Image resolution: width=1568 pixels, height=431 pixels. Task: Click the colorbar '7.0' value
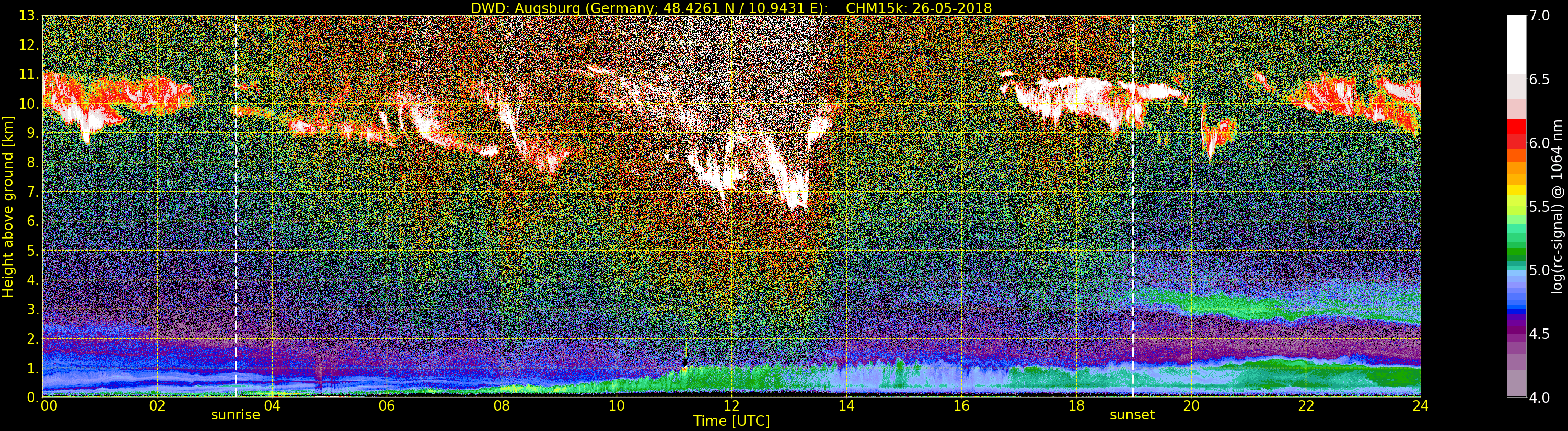coord(1539,16)
